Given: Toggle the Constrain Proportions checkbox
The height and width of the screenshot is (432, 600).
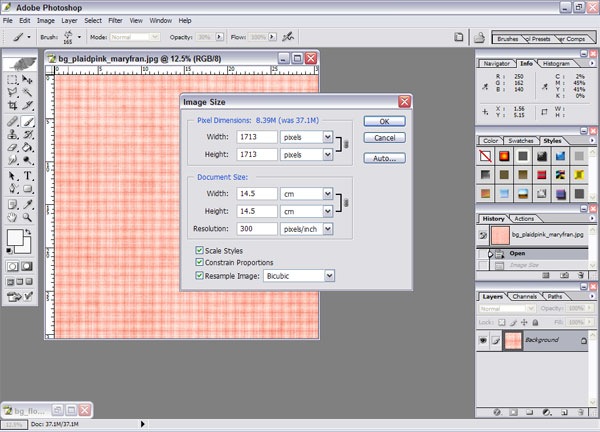Looking at the screenshot, I should (199, 261).
